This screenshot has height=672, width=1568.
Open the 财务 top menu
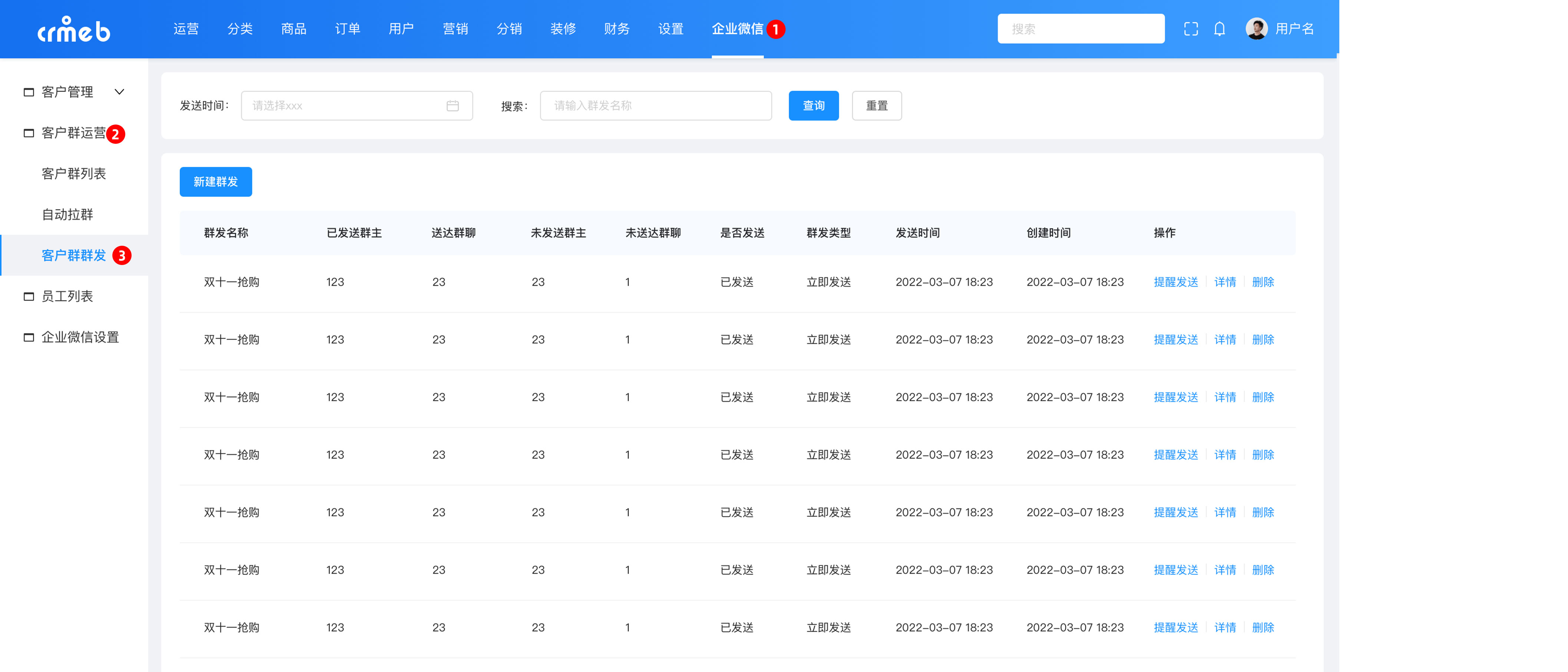click(x=617, y=29)
